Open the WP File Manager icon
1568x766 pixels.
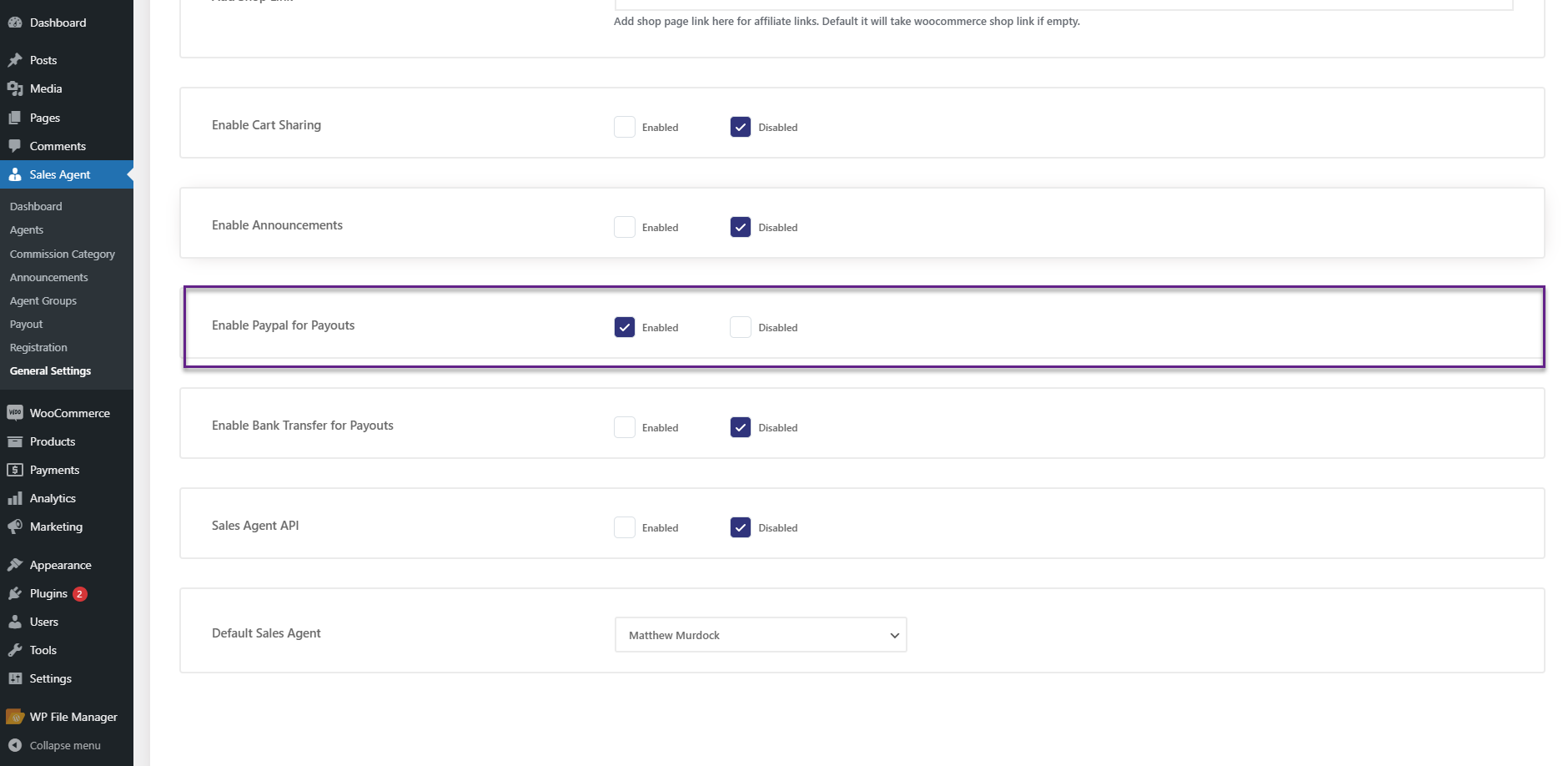15,717
